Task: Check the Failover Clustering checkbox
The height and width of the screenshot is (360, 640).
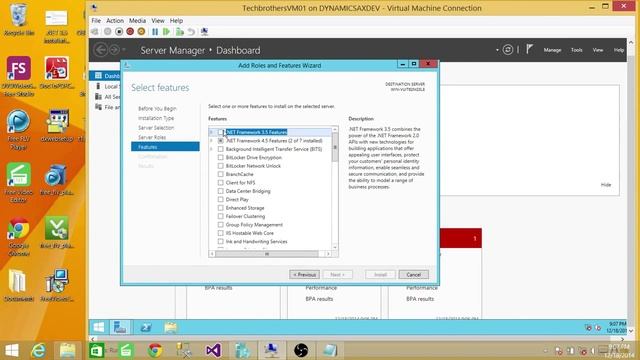Action: pyautogui.click(x=220, y=216)
